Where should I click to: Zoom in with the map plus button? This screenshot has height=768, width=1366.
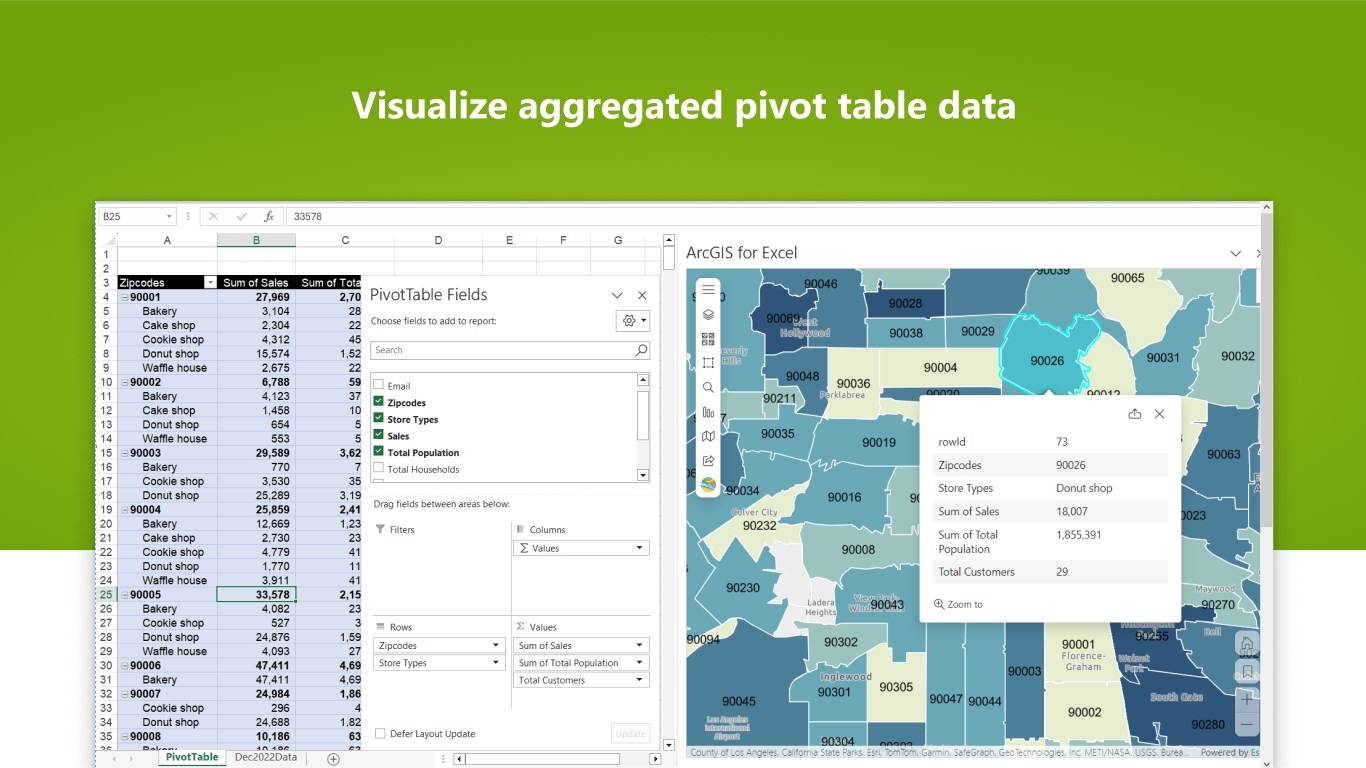coord(1247,698)
